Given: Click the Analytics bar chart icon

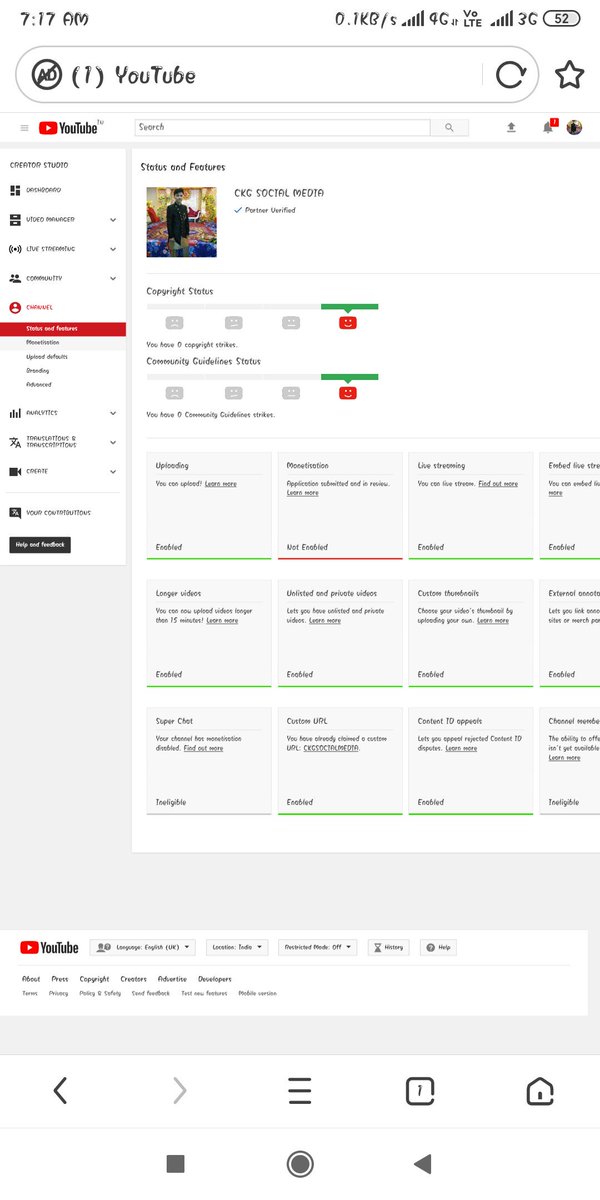Looking at the screenshot, I should click(x=15, y=413).
